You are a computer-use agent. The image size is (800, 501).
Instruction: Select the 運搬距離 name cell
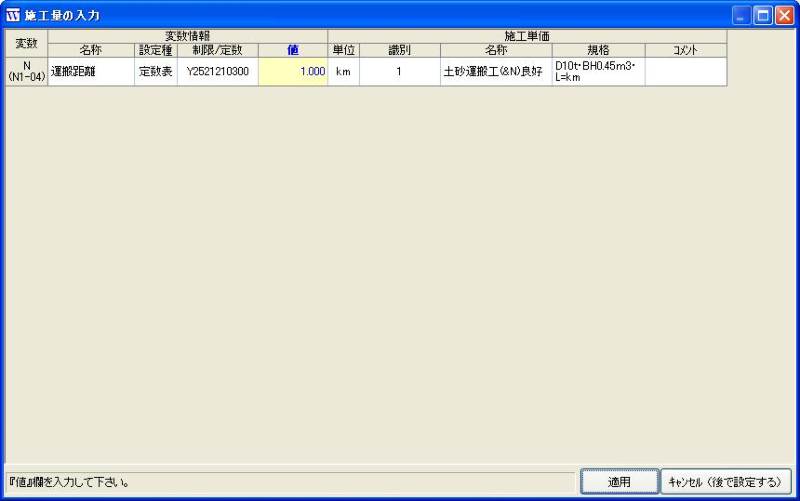point(91,72)
